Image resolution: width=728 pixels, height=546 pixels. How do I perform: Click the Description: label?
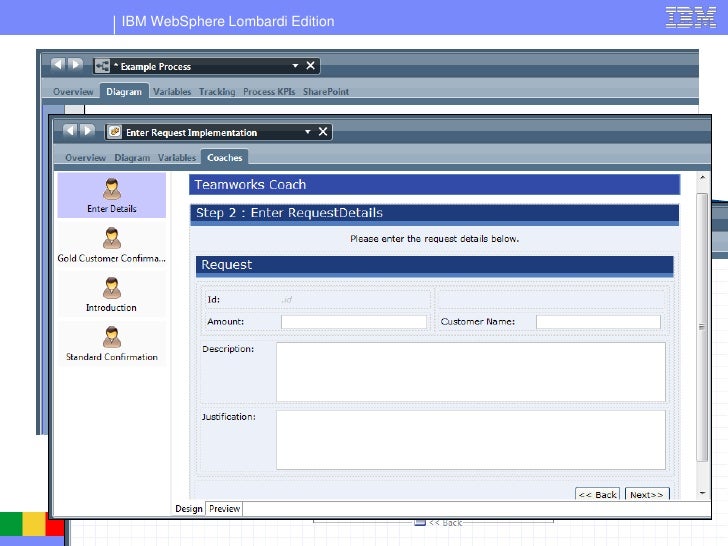[228, 349]
